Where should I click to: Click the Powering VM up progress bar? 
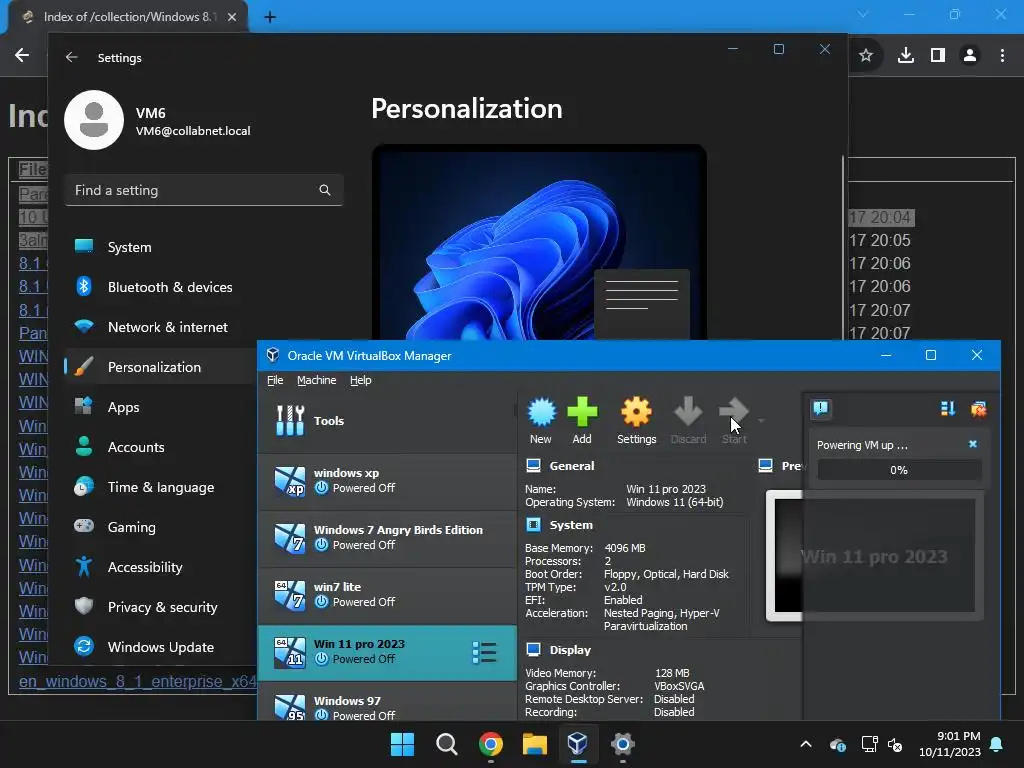899,470
